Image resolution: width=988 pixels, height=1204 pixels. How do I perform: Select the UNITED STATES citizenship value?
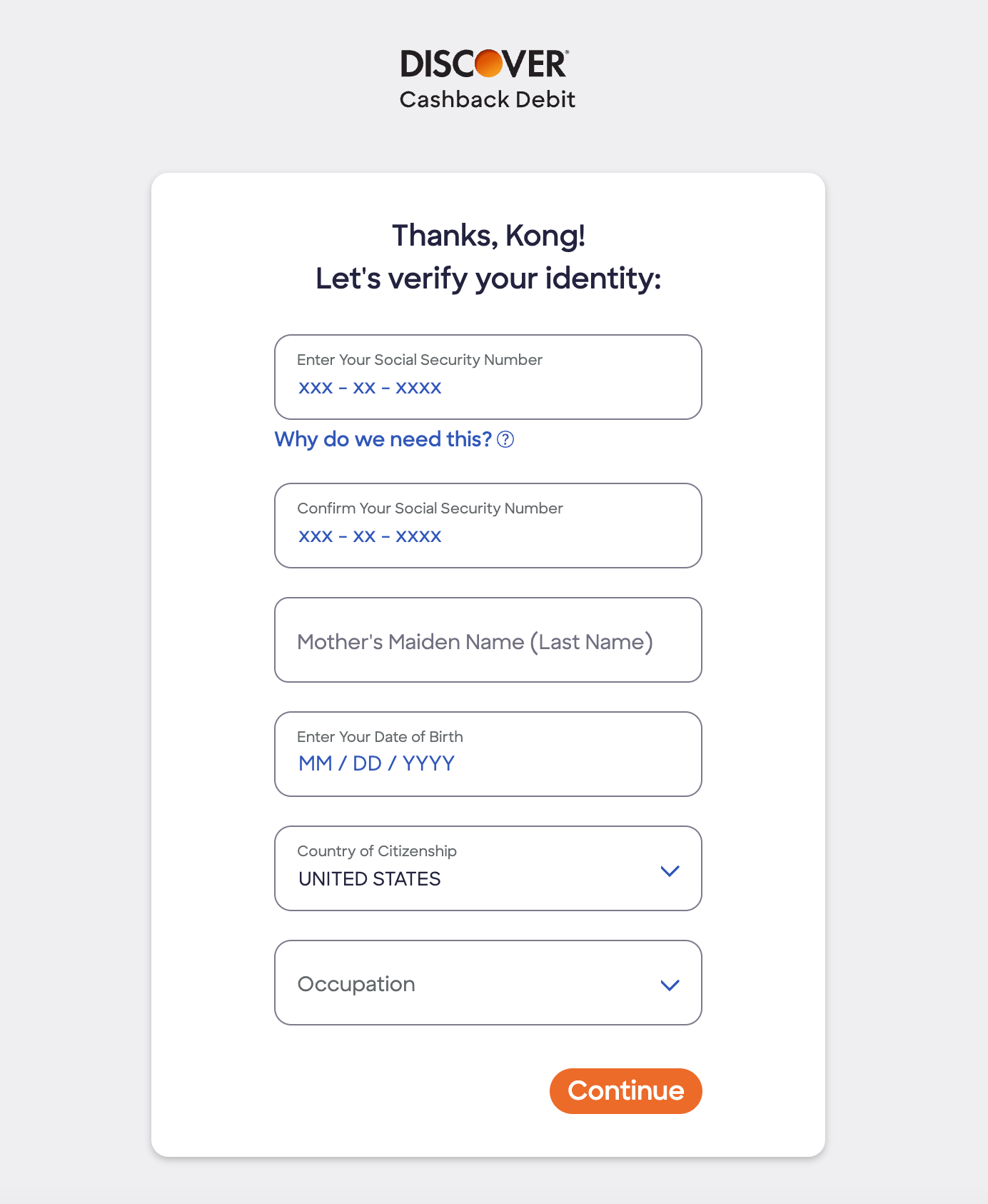[370, 879]
